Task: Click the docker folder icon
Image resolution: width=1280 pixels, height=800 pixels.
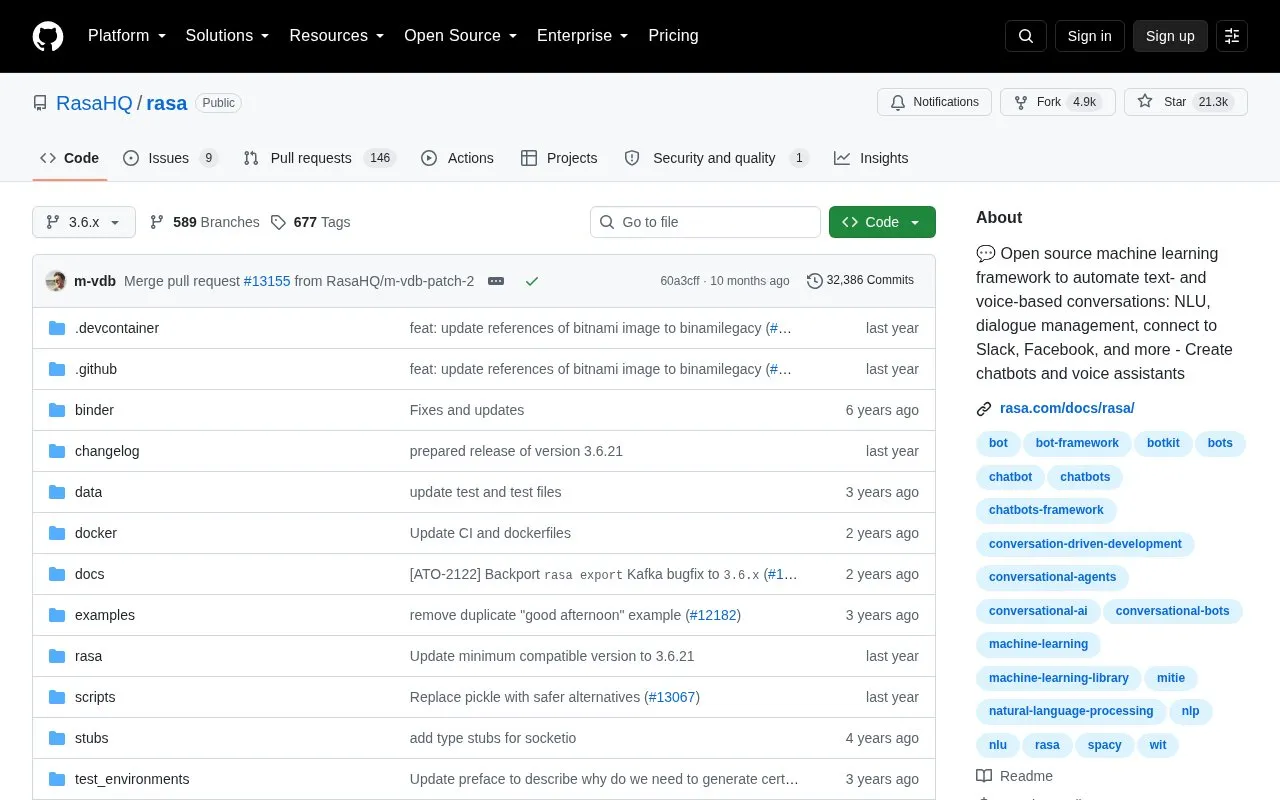Action: click(57, 533)
